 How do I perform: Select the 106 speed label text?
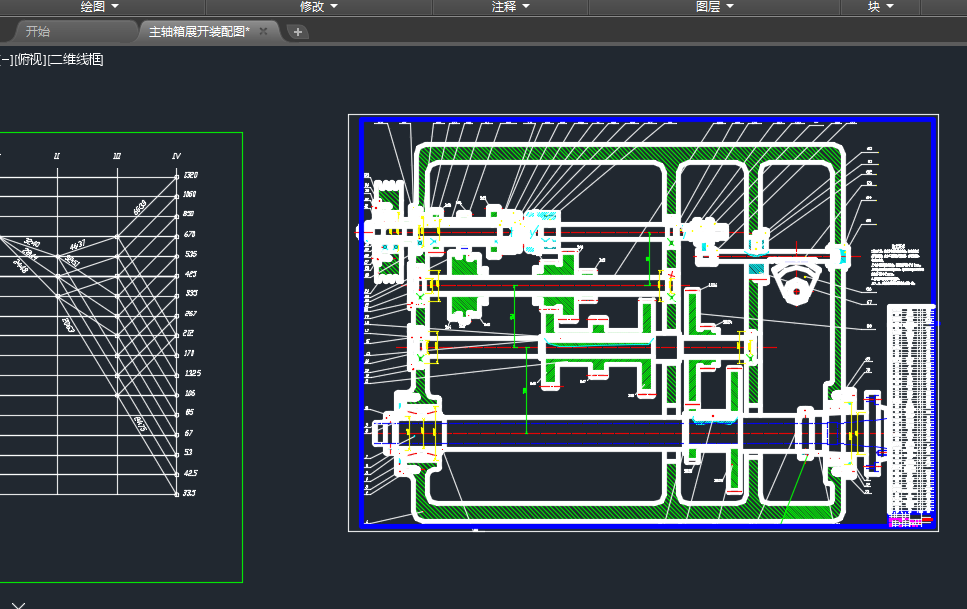point(190,393)
